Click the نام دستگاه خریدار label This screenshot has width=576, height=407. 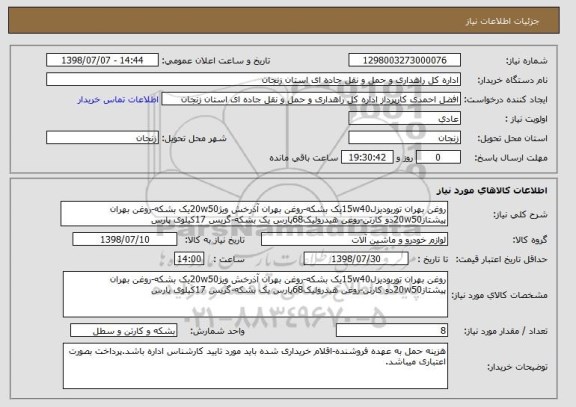(512, 80)
